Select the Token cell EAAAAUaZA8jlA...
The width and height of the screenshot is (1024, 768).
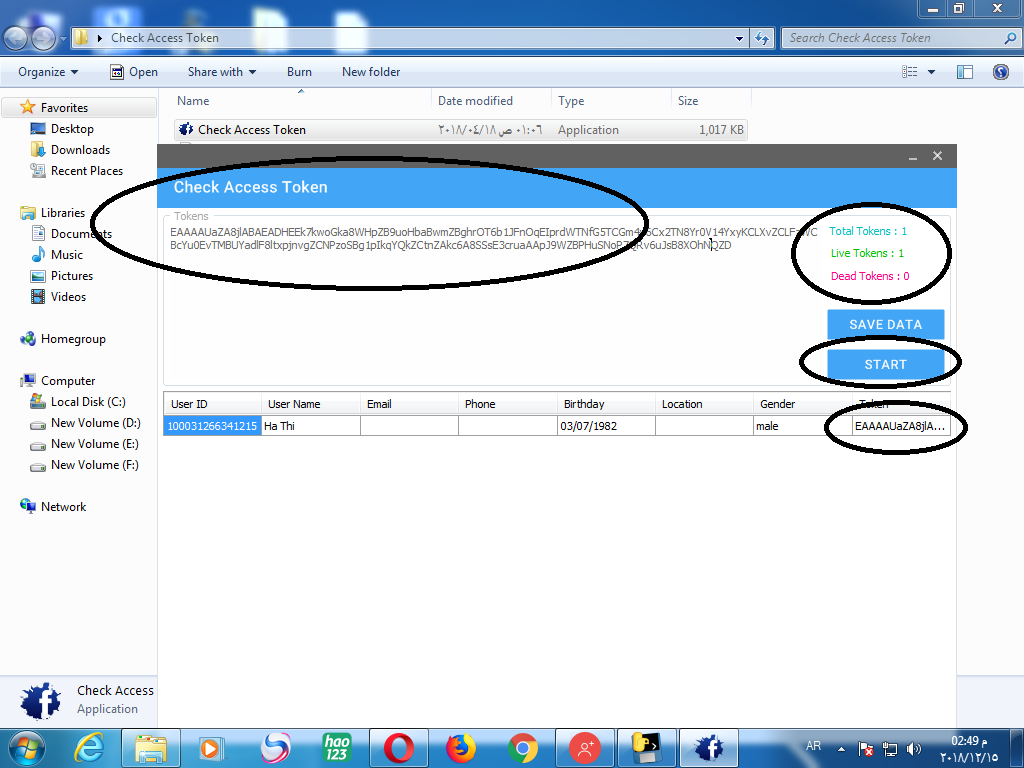click(901, 426)
